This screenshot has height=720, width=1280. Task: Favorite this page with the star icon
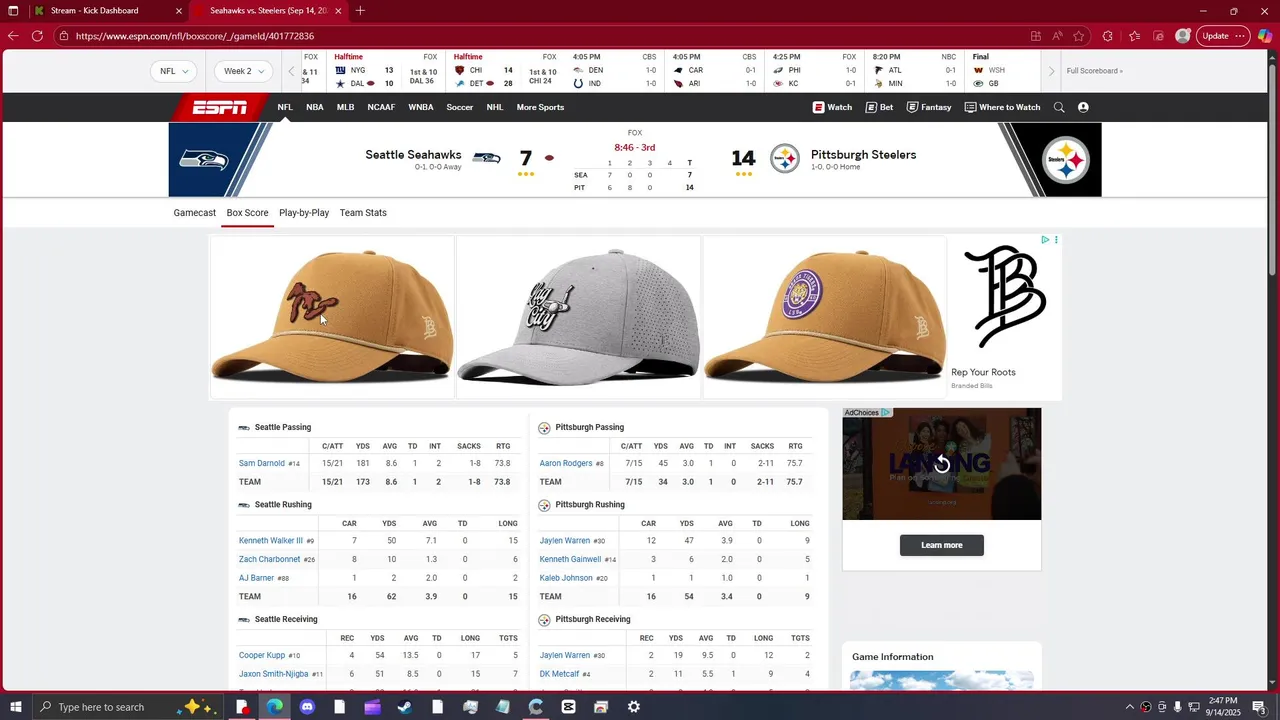[x=1079, y=36]
